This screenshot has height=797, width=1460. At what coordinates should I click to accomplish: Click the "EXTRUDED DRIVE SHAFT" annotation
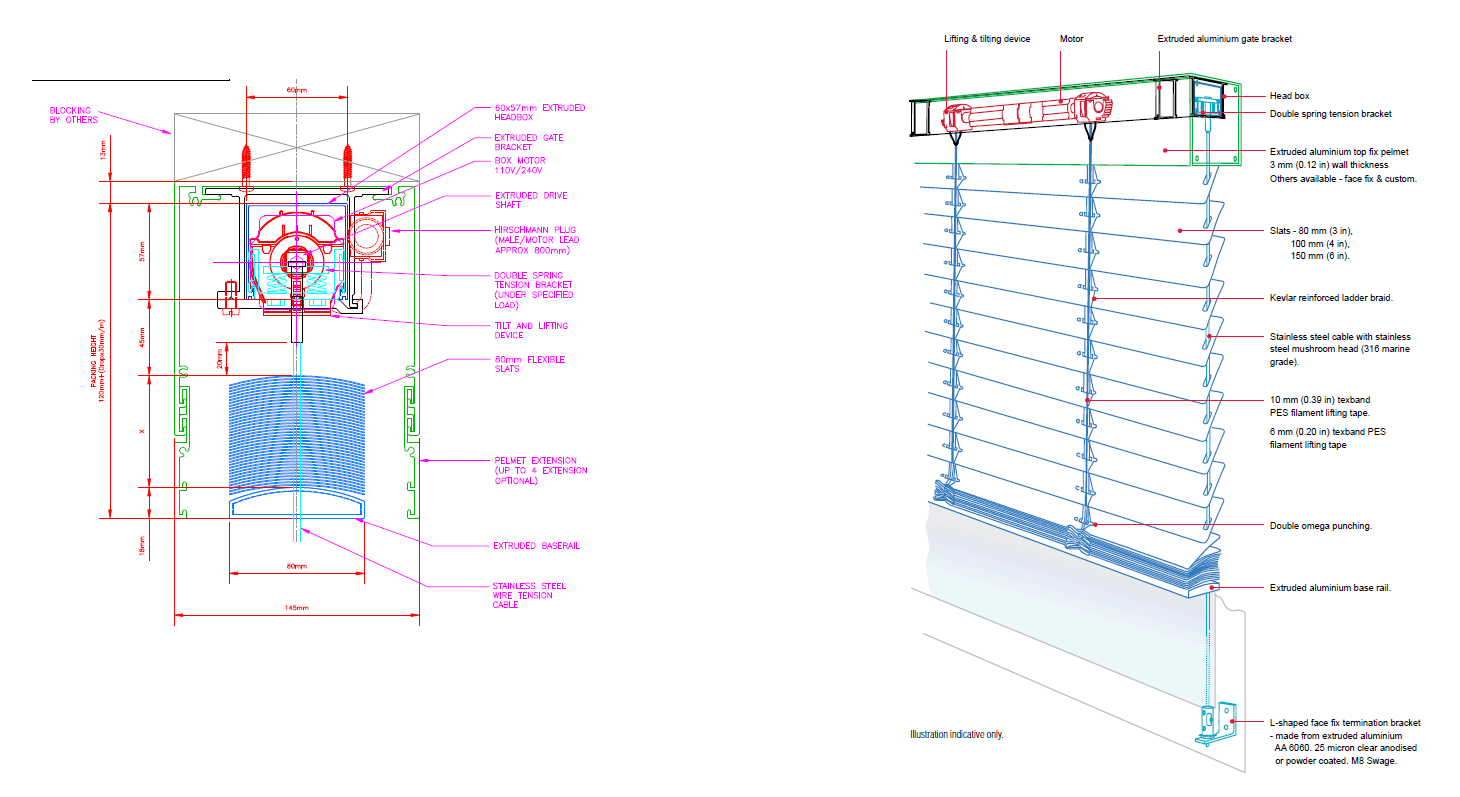click(532, 200)
